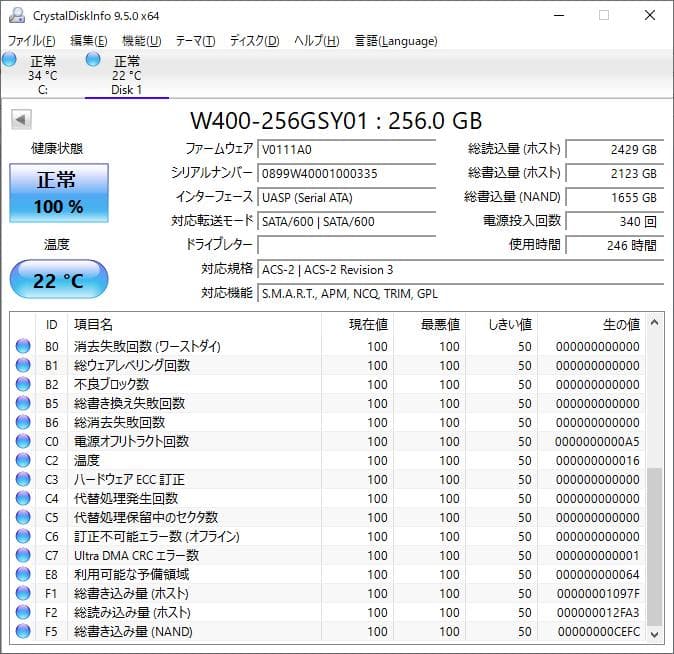Click power on hours value 246 時間
The image size is (674, 654).
pos(615,245)
